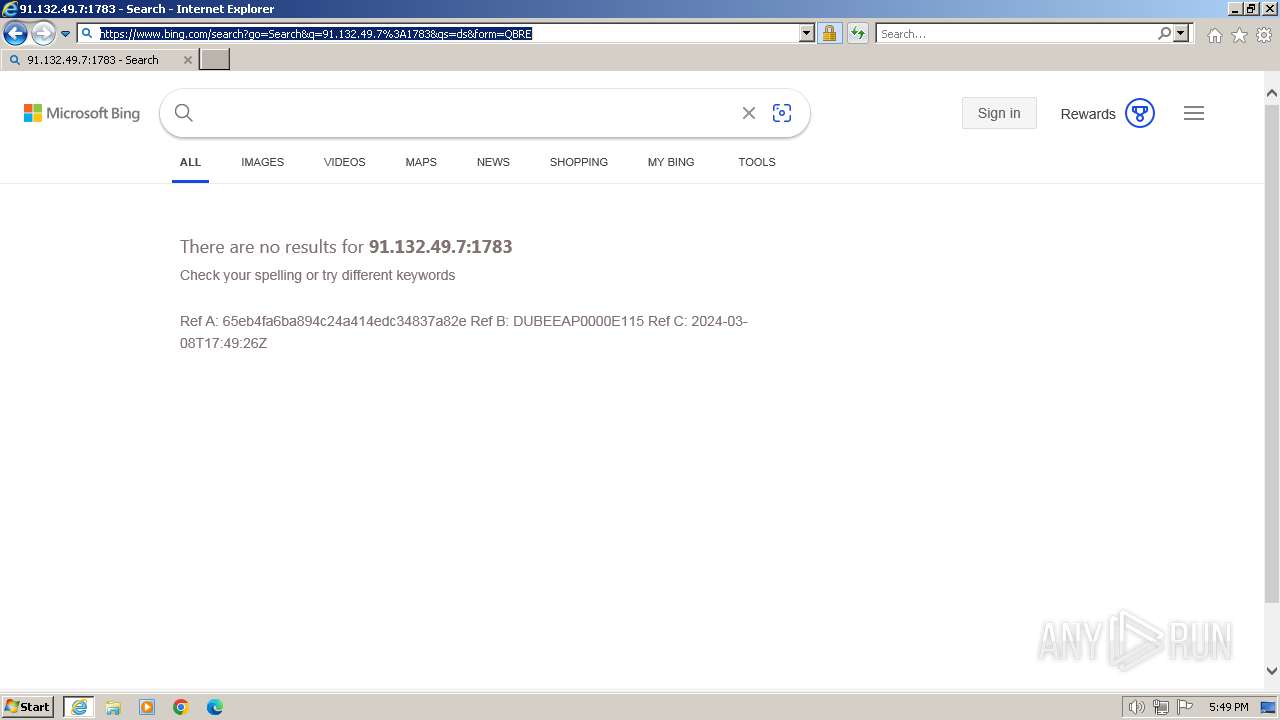The width and height of the screenshot is (1280, 720).
Task: Close the 91.132.49.7:1783 Search tab
Action: [187, 60]
